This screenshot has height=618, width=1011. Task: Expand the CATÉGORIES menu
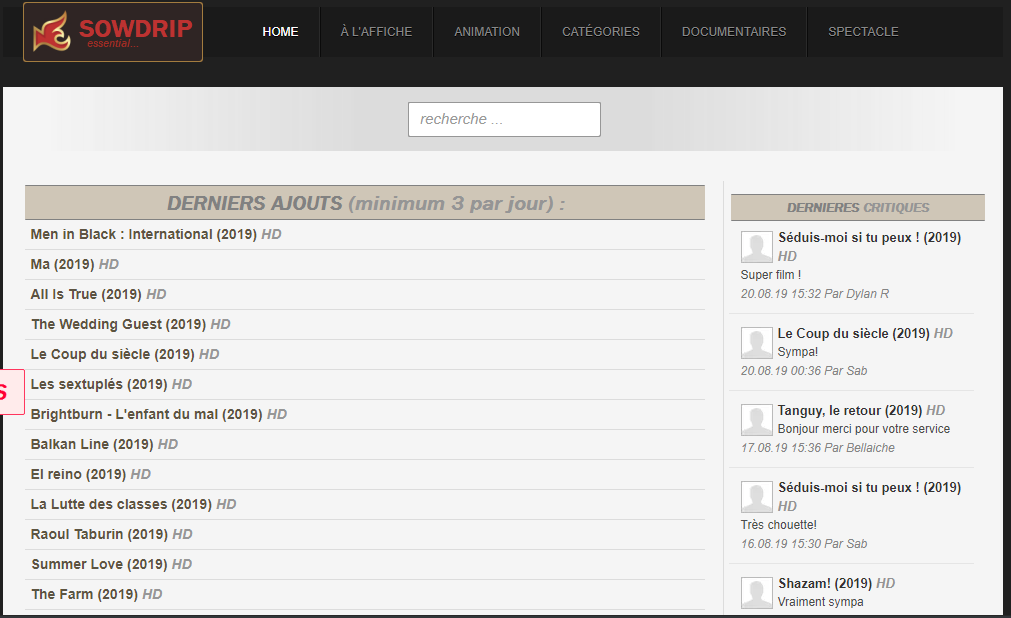tap(601, 32)
